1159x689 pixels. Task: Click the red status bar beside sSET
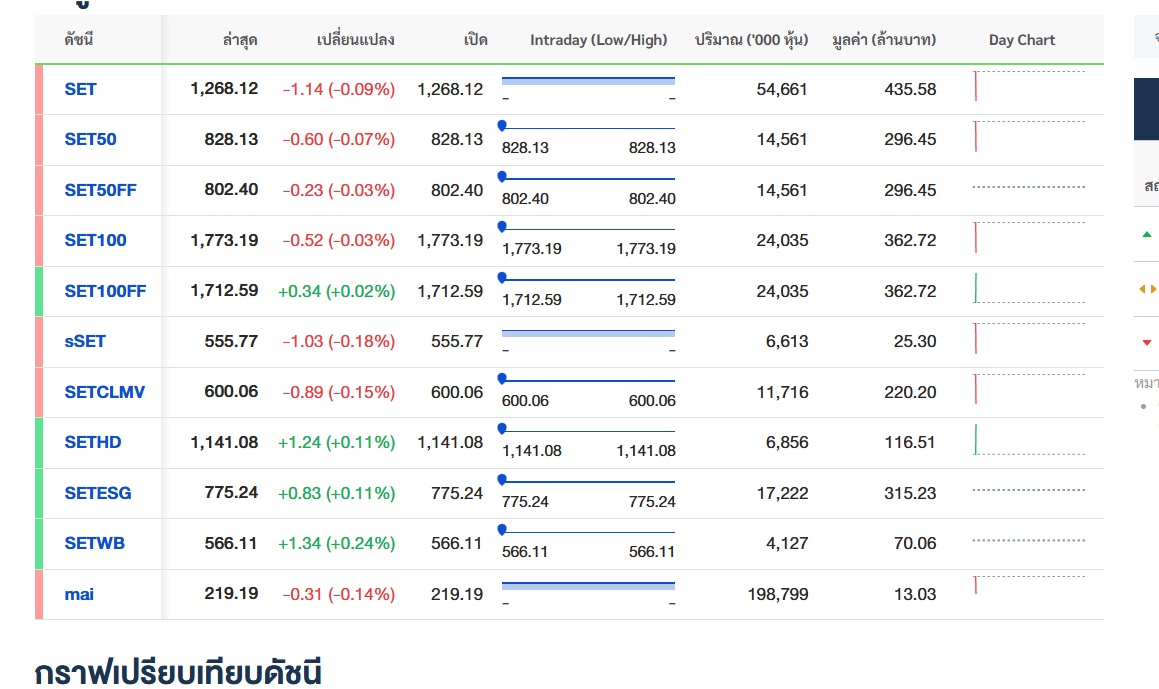[39, 342]
